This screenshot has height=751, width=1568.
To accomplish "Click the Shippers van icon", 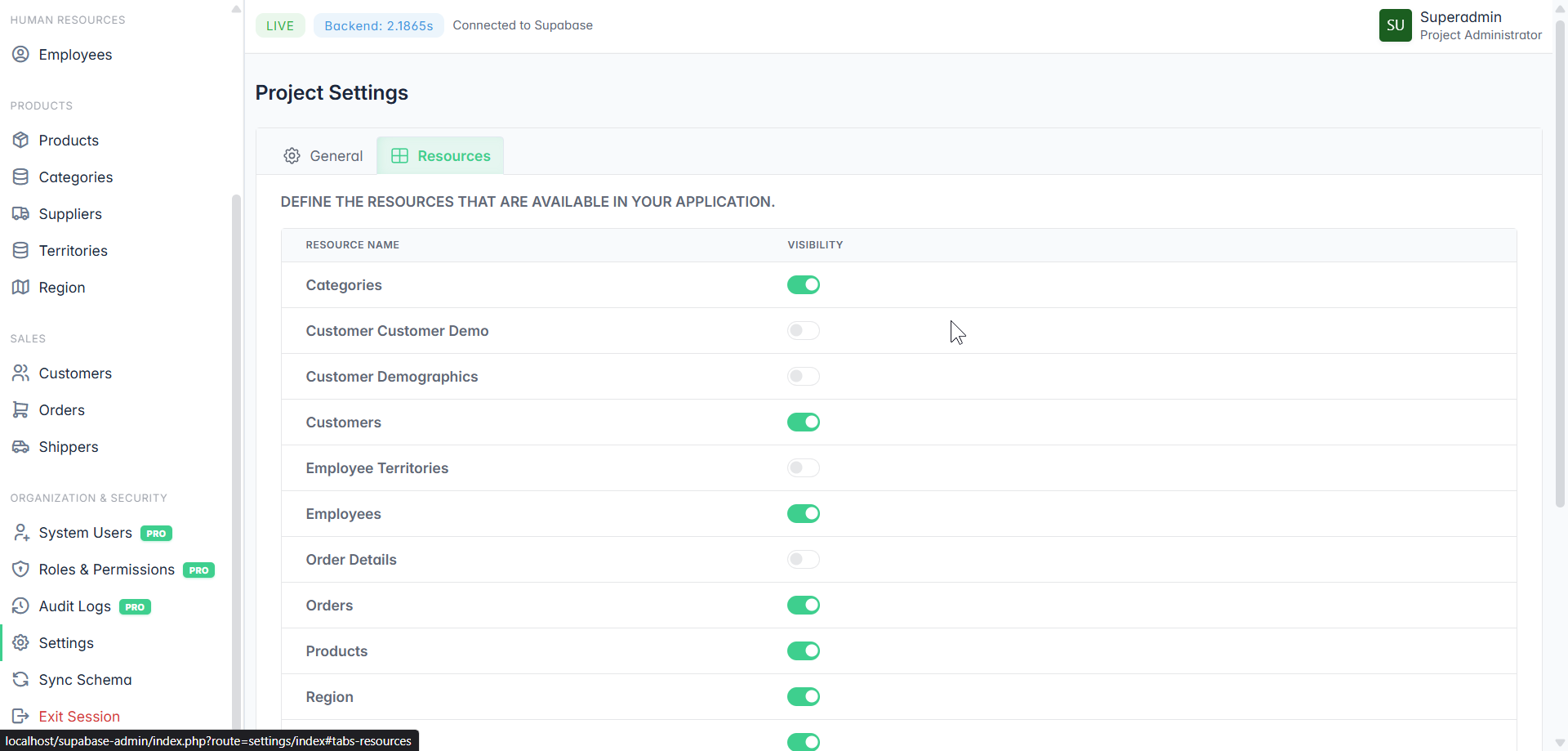I will click(20, 446).
